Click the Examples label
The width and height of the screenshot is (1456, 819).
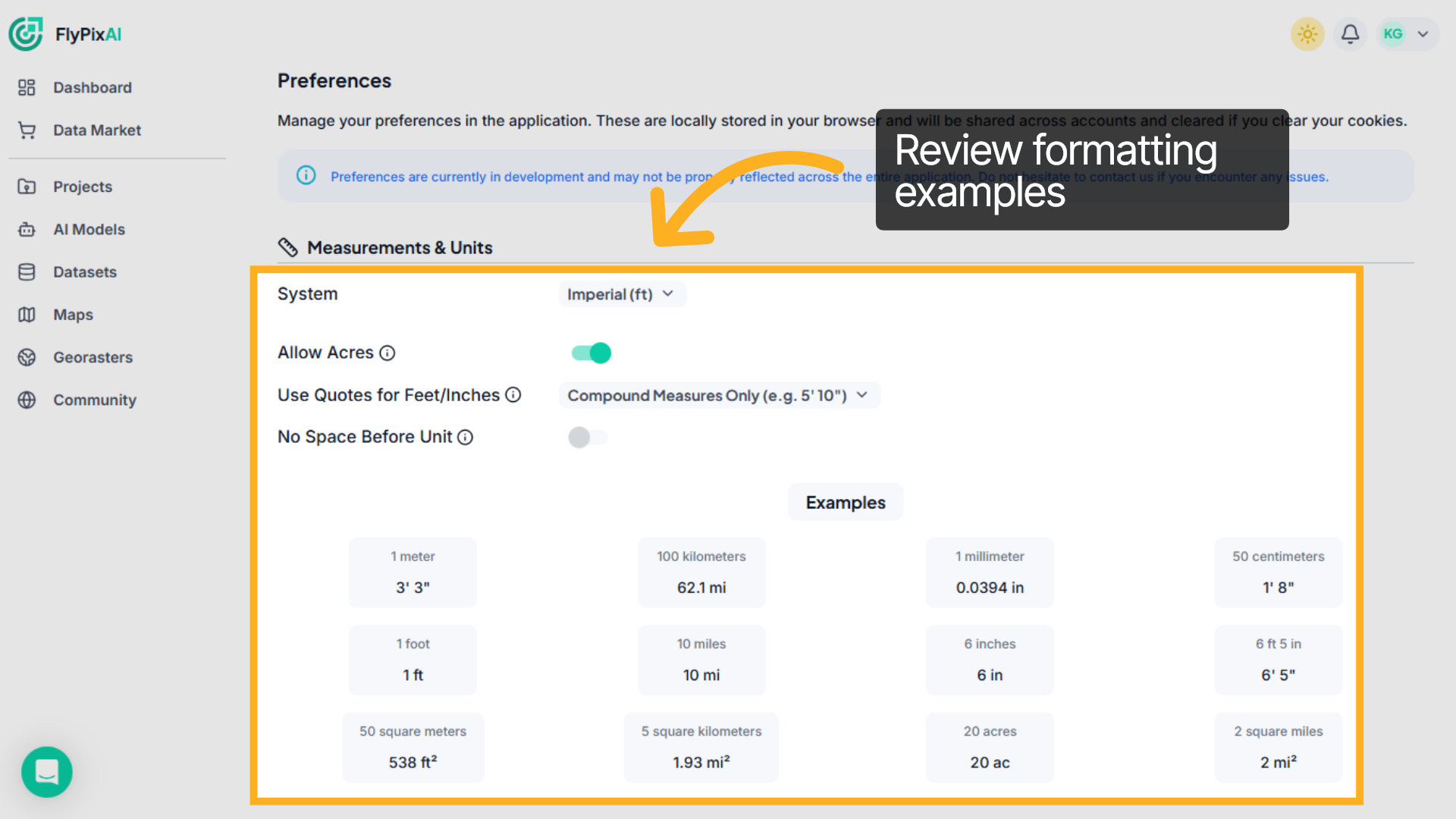click(846, 502)
